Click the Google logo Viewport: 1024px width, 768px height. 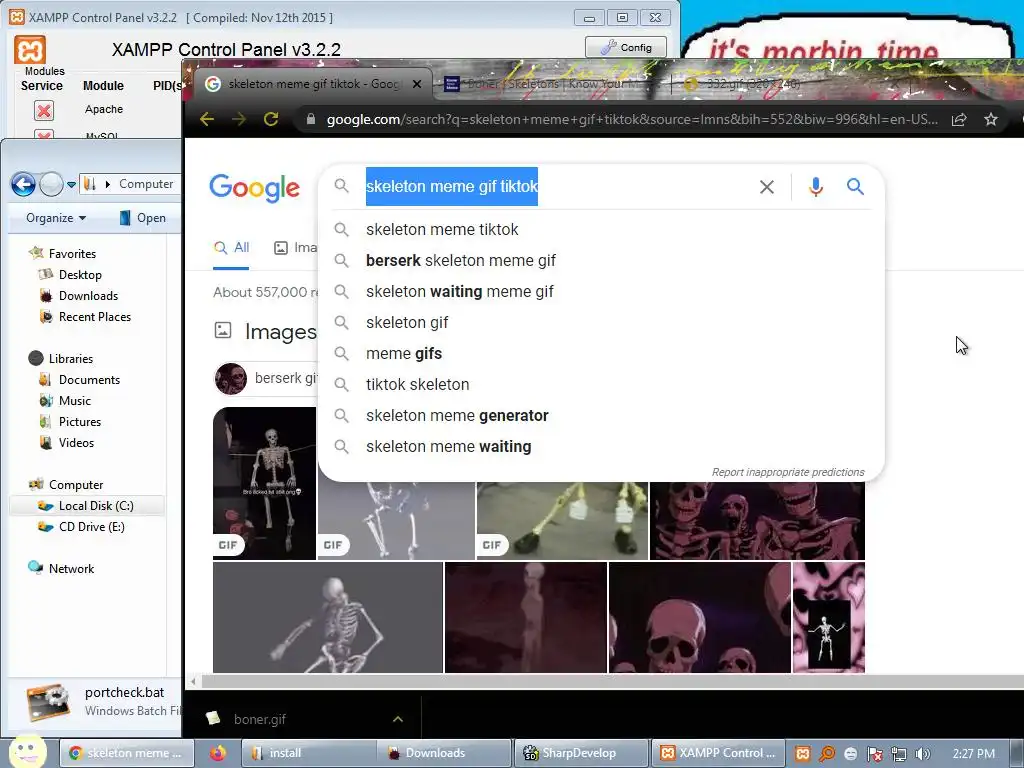click(x=255, y=188)
